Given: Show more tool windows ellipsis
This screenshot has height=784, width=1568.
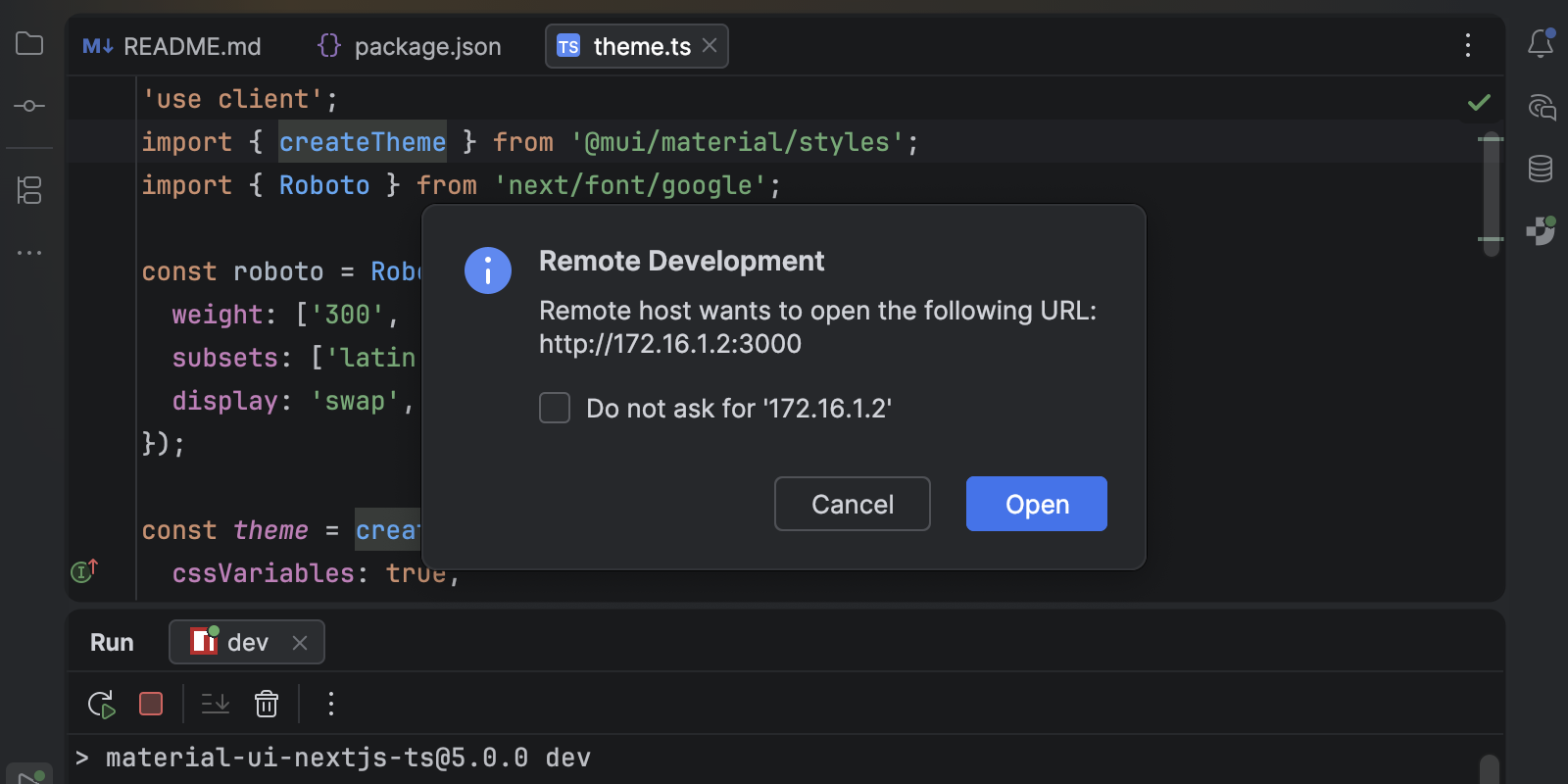Looking at the screenshot, I should coord(29,253).
